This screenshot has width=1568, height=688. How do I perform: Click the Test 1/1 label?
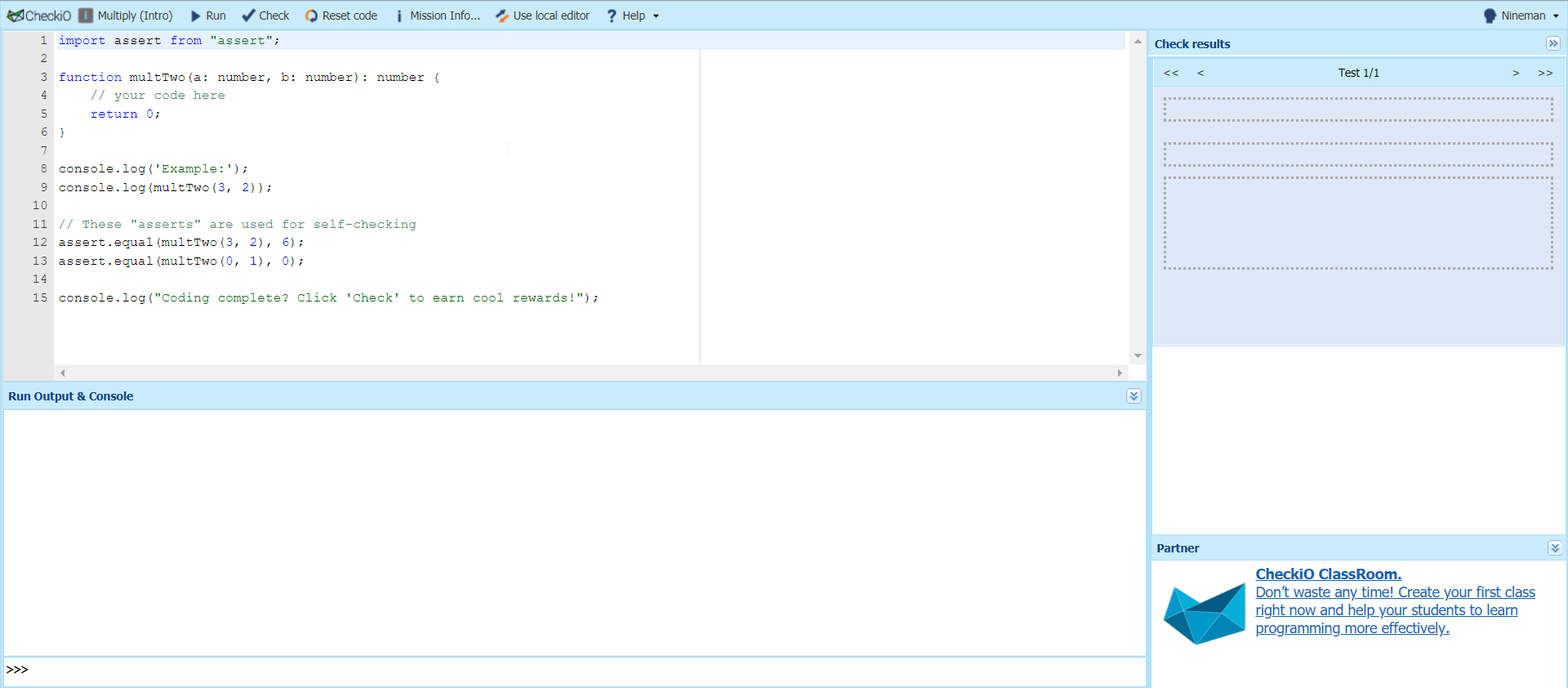(x=1358, y=73)
